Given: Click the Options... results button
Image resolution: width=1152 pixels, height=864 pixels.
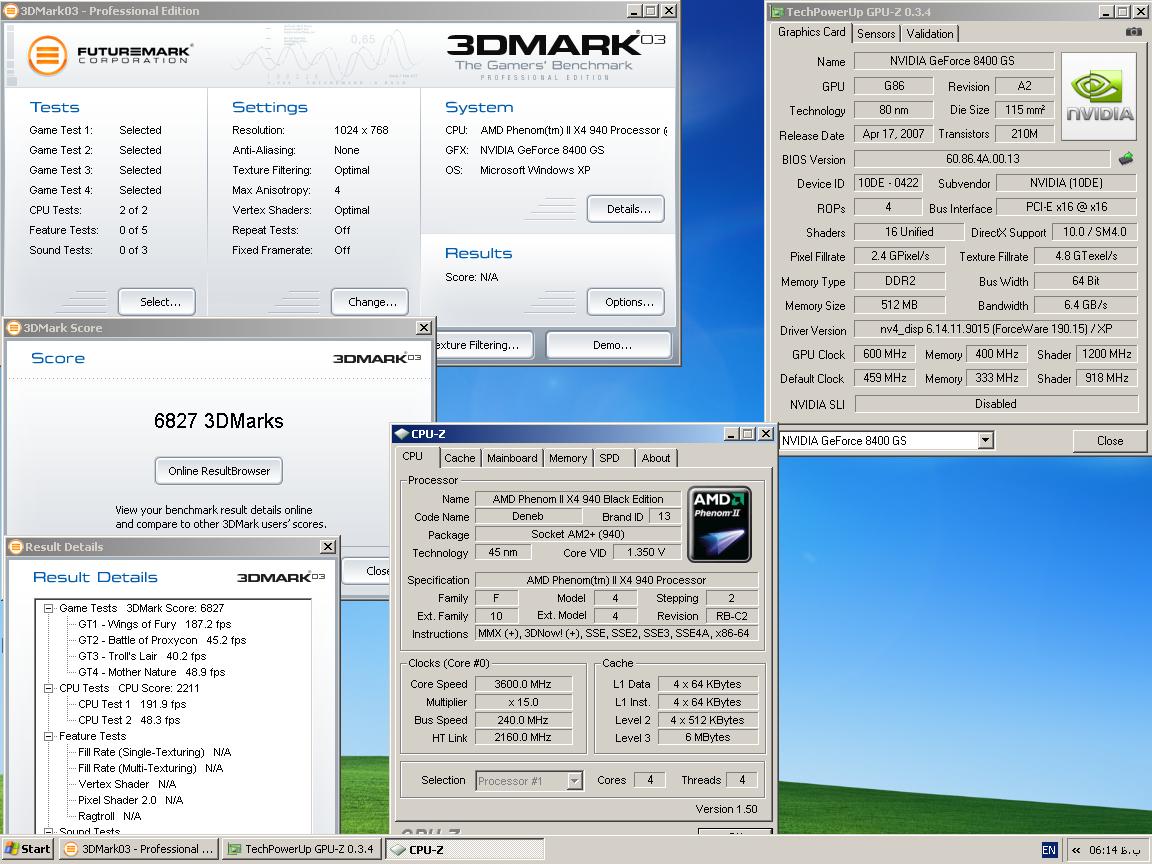Looking at the screenshot, I should [x=626, y=302].
